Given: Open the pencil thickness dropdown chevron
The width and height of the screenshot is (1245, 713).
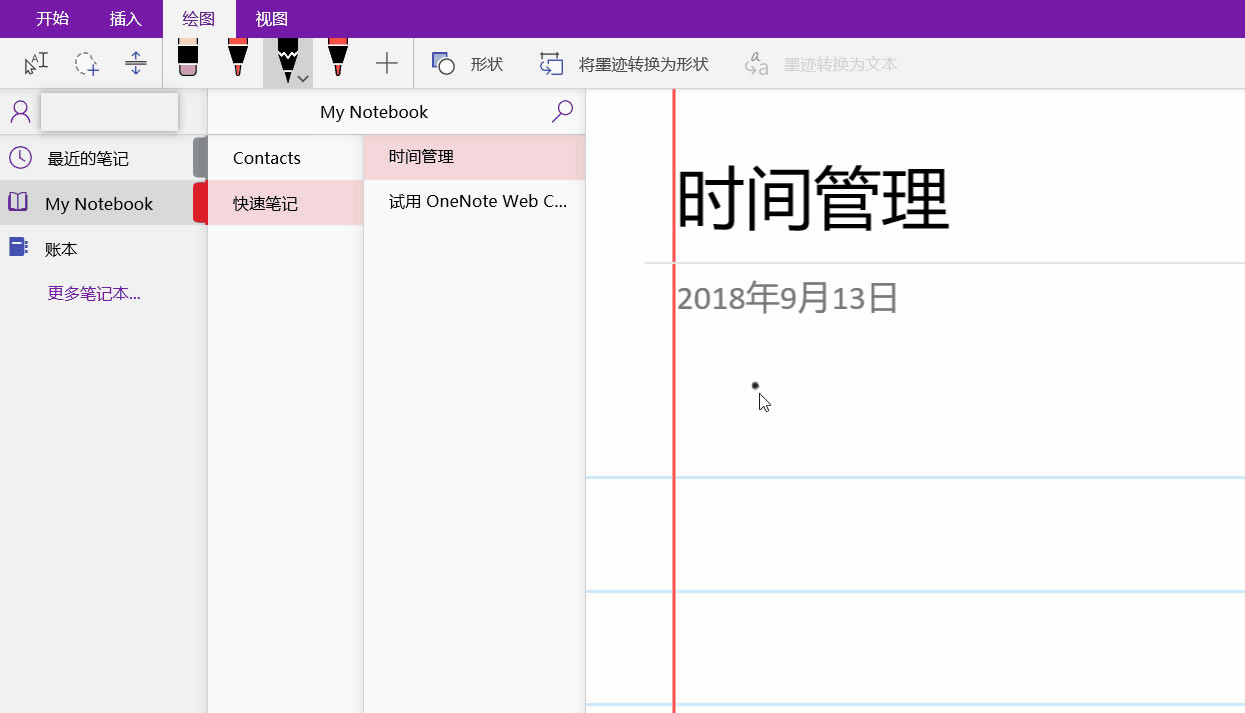Looking at the screenshot, I should coord(302,77).
